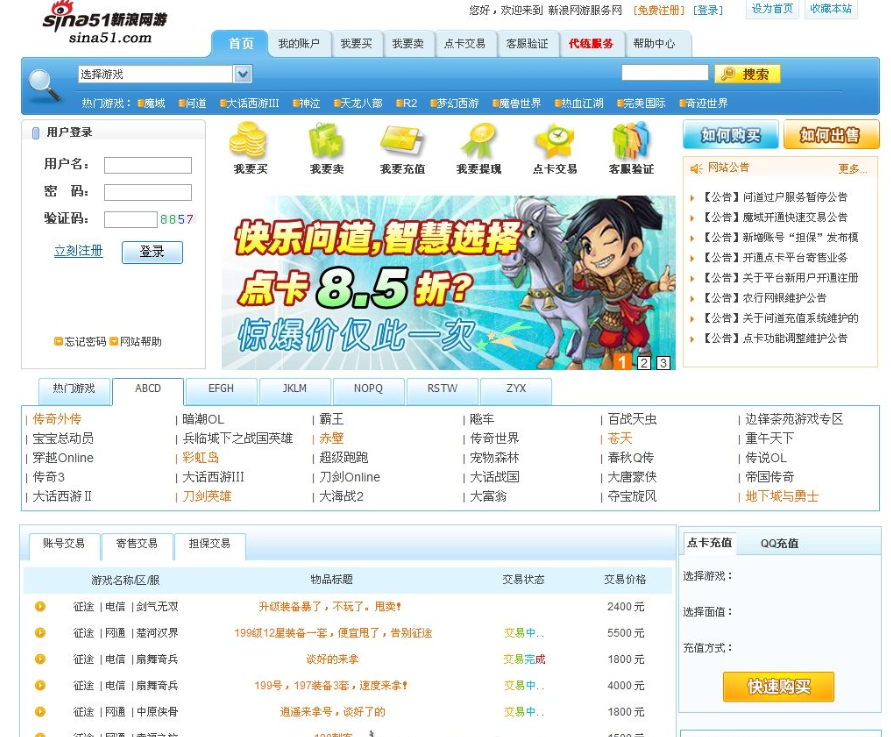Click the speaker icon beside 网站公告

click(x=696, y=168)
